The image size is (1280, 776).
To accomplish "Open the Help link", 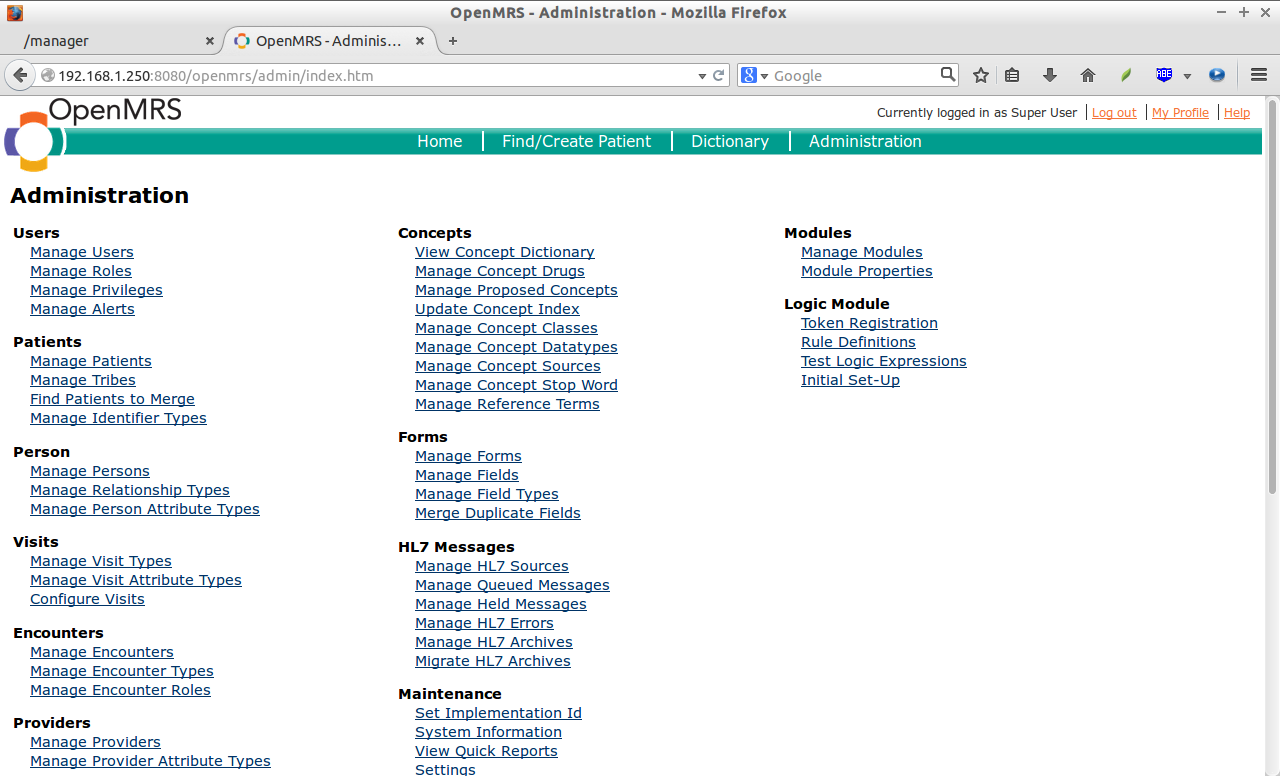I will click(1237, 113).
